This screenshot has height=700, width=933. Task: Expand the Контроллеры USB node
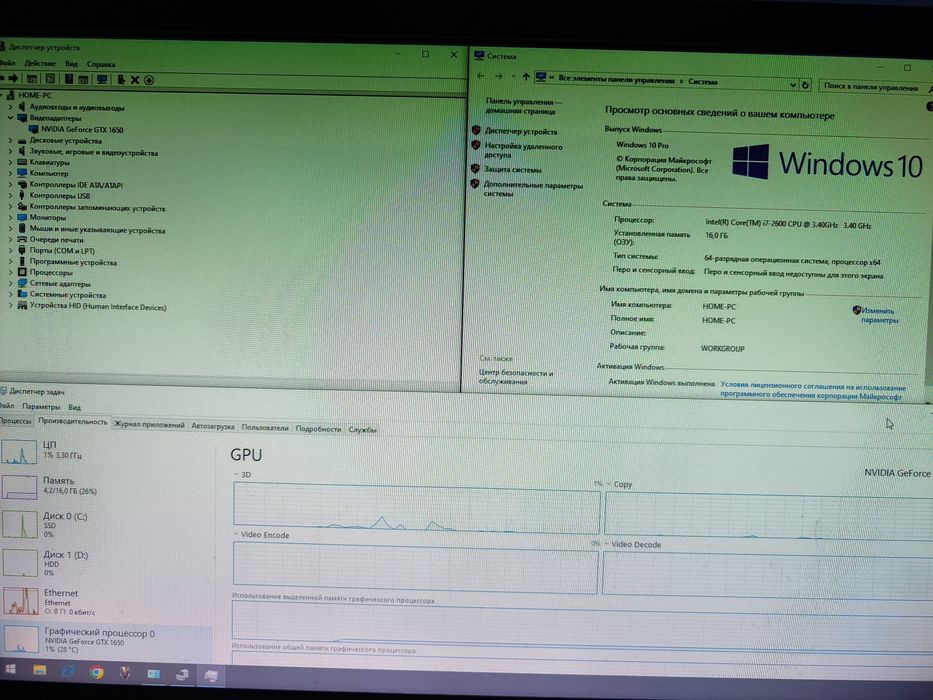click(10, 195)
